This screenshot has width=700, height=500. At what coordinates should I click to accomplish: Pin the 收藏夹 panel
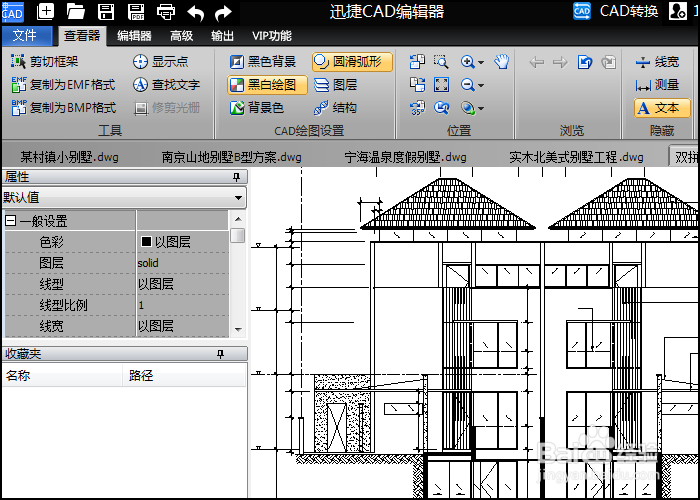click(x=220, y=354)
